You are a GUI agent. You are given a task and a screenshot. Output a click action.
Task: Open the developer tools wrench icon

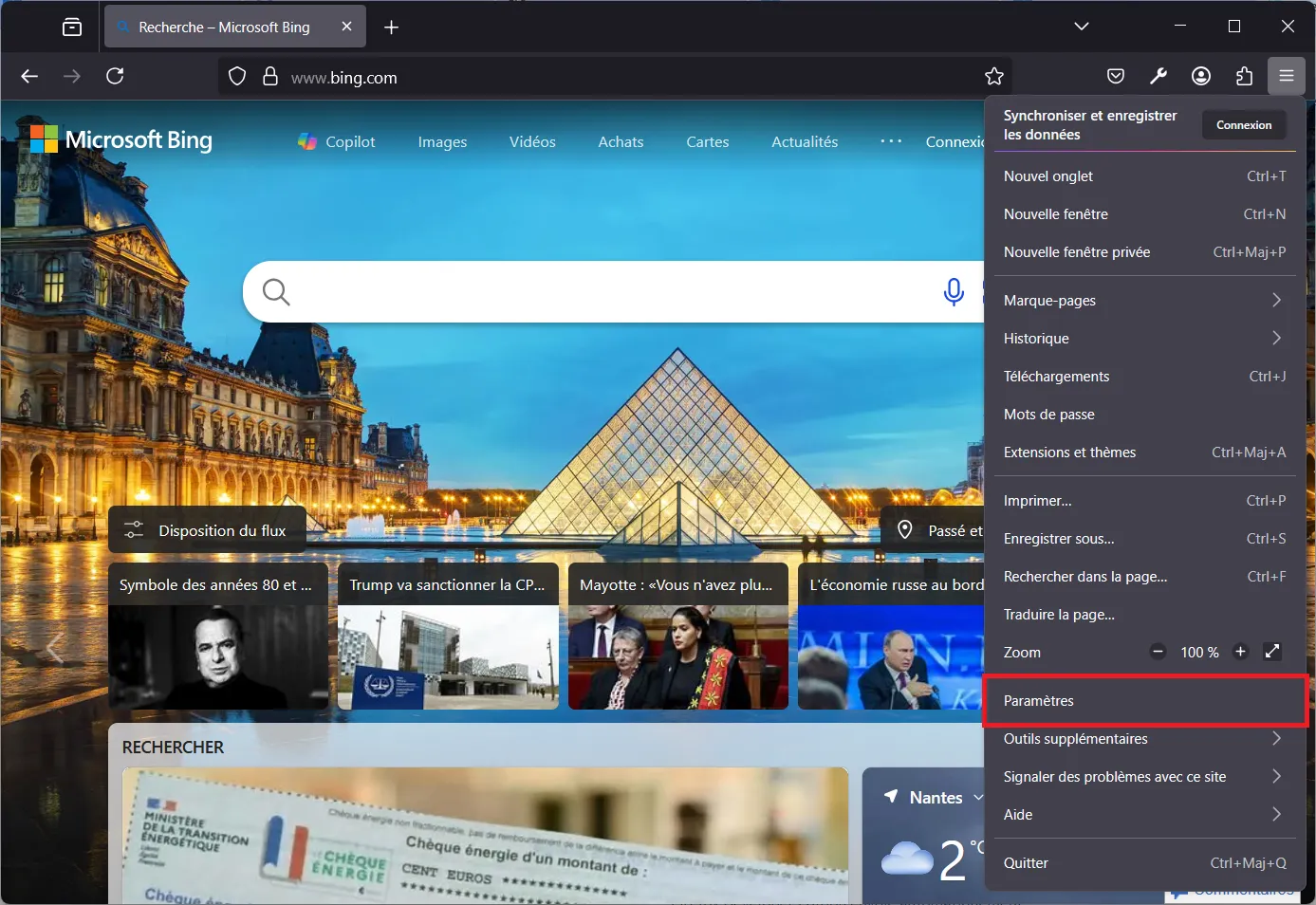click(x=1158, y=76)
